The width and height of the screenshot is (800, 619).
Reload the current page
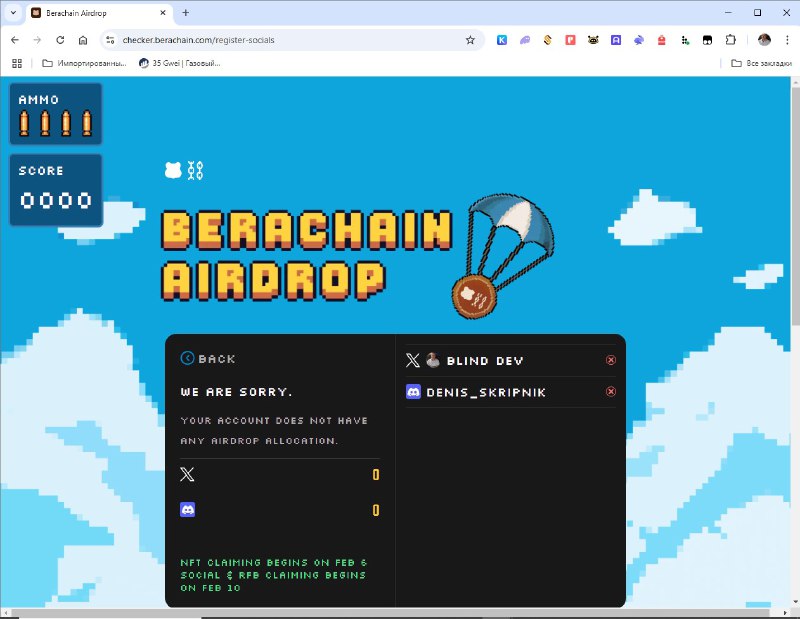60,40
